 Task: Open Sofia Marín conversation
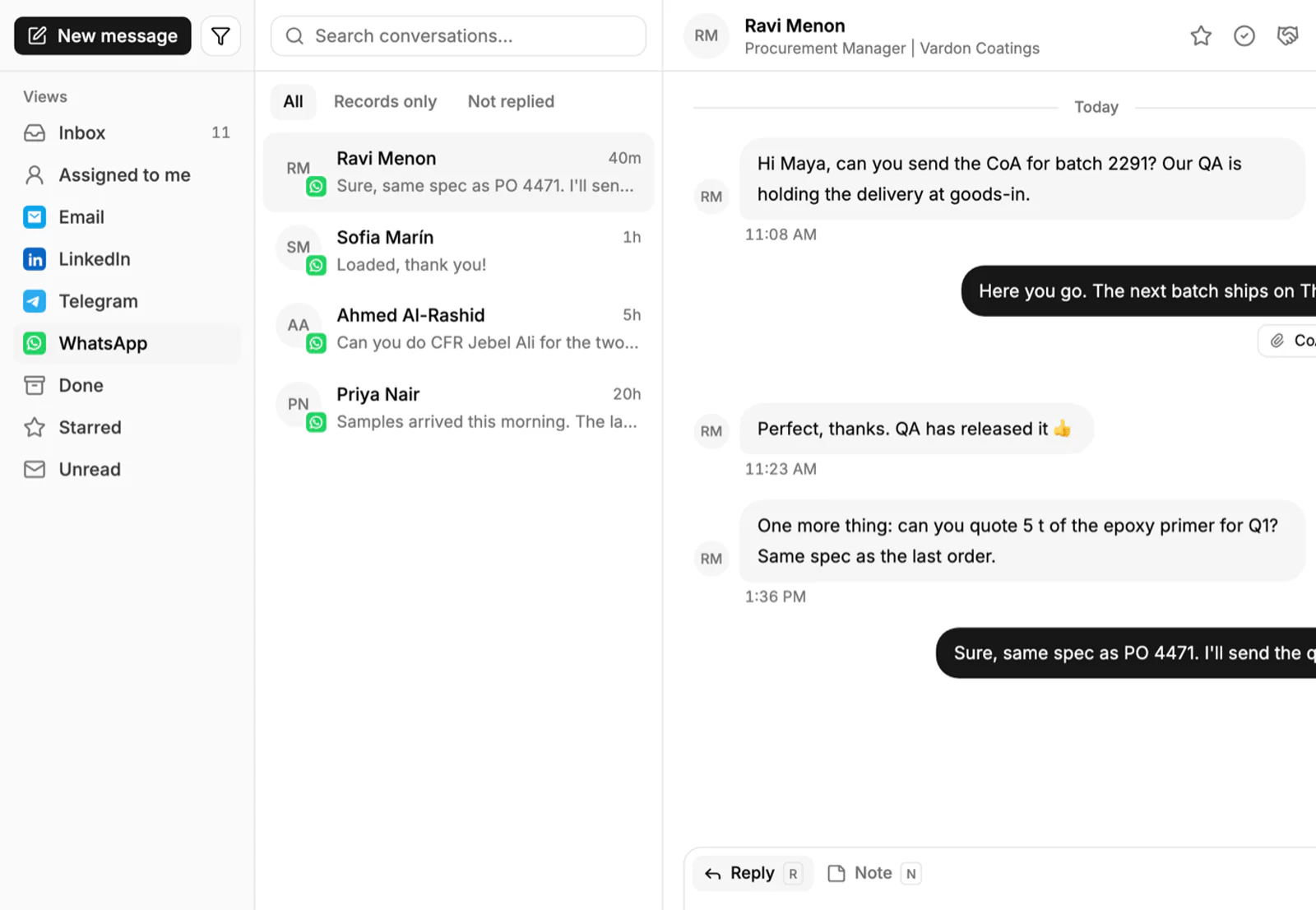[458, 251]
